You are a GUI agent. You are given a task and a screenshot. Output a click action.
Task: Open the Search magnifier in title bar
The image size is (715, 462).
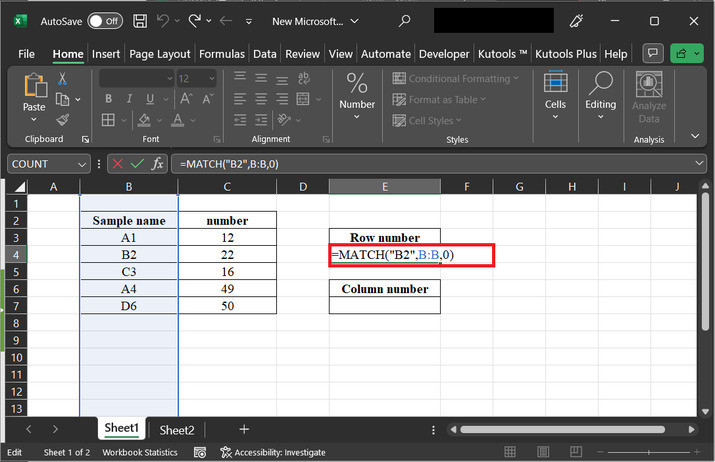click(x=404, y=20)
